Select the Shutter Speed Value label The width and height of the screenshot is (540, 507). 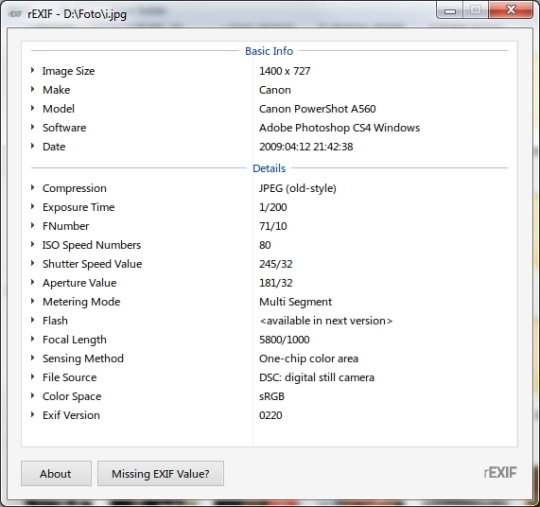pos(92,265)
